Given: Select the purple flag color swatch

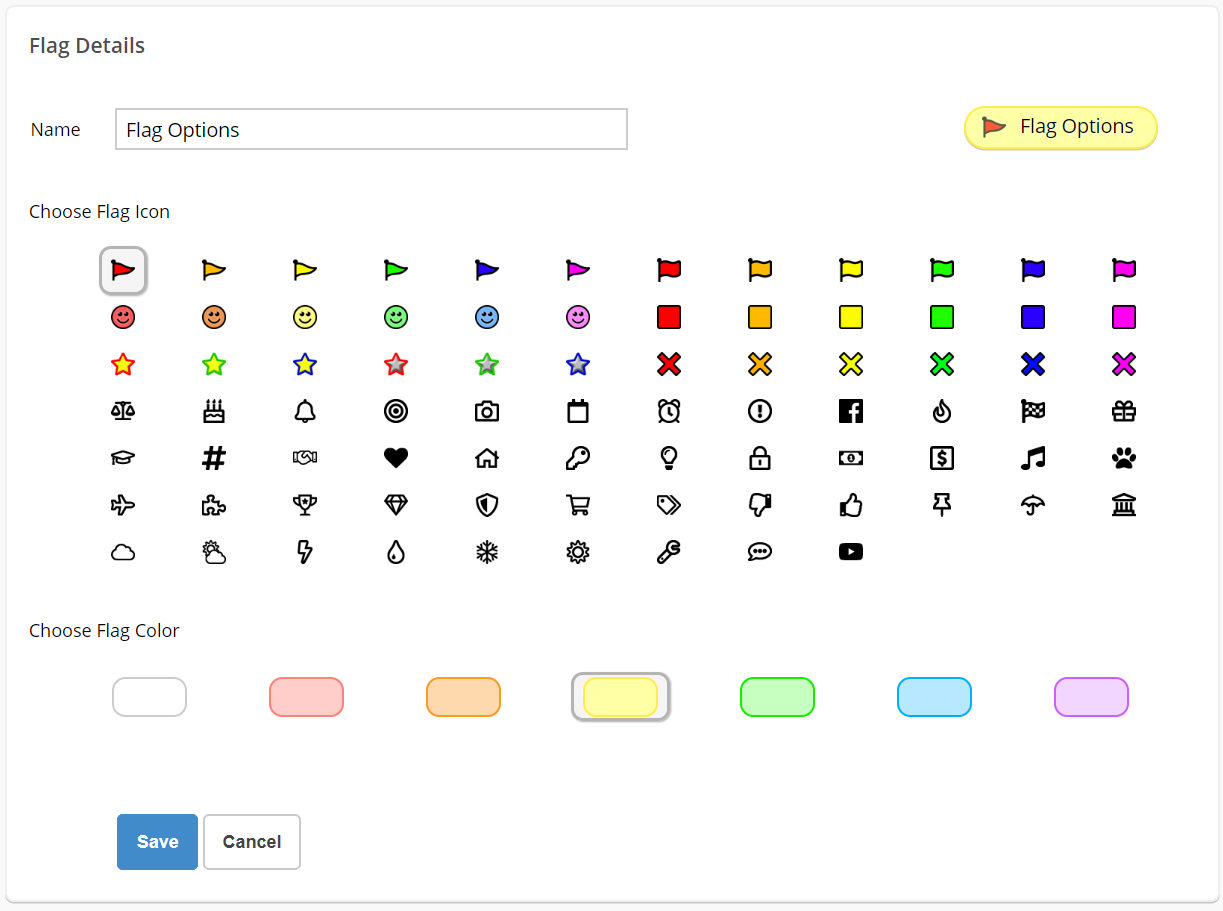Looking at the screenshot, I should [x=1092, y=697].
